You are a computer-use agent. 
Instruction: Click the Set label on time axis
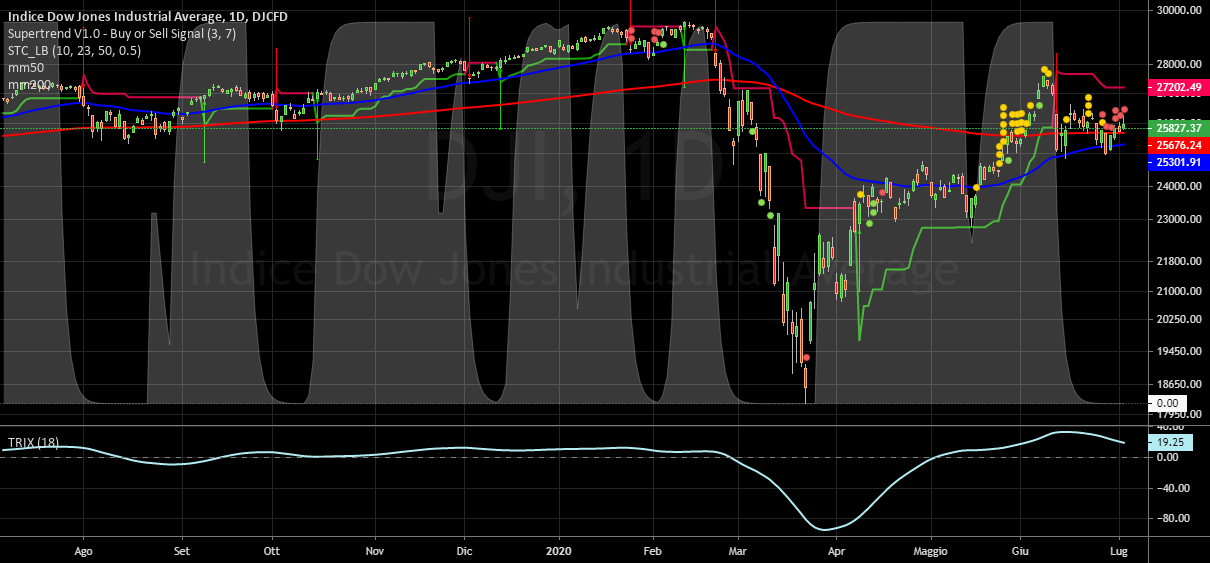tap(181, 550)
